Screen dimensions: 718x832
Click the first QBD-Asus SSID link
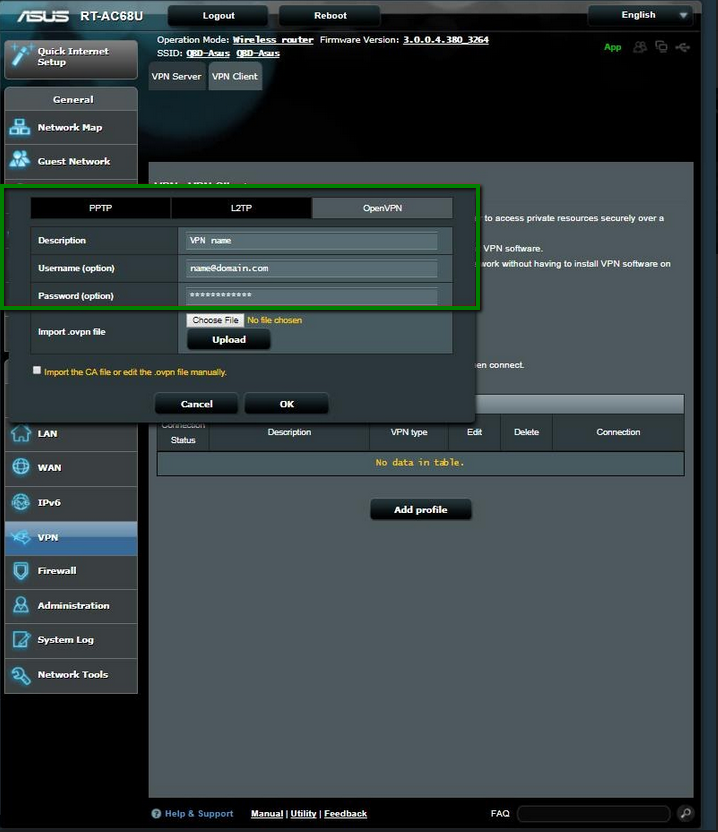coord(208,53)
